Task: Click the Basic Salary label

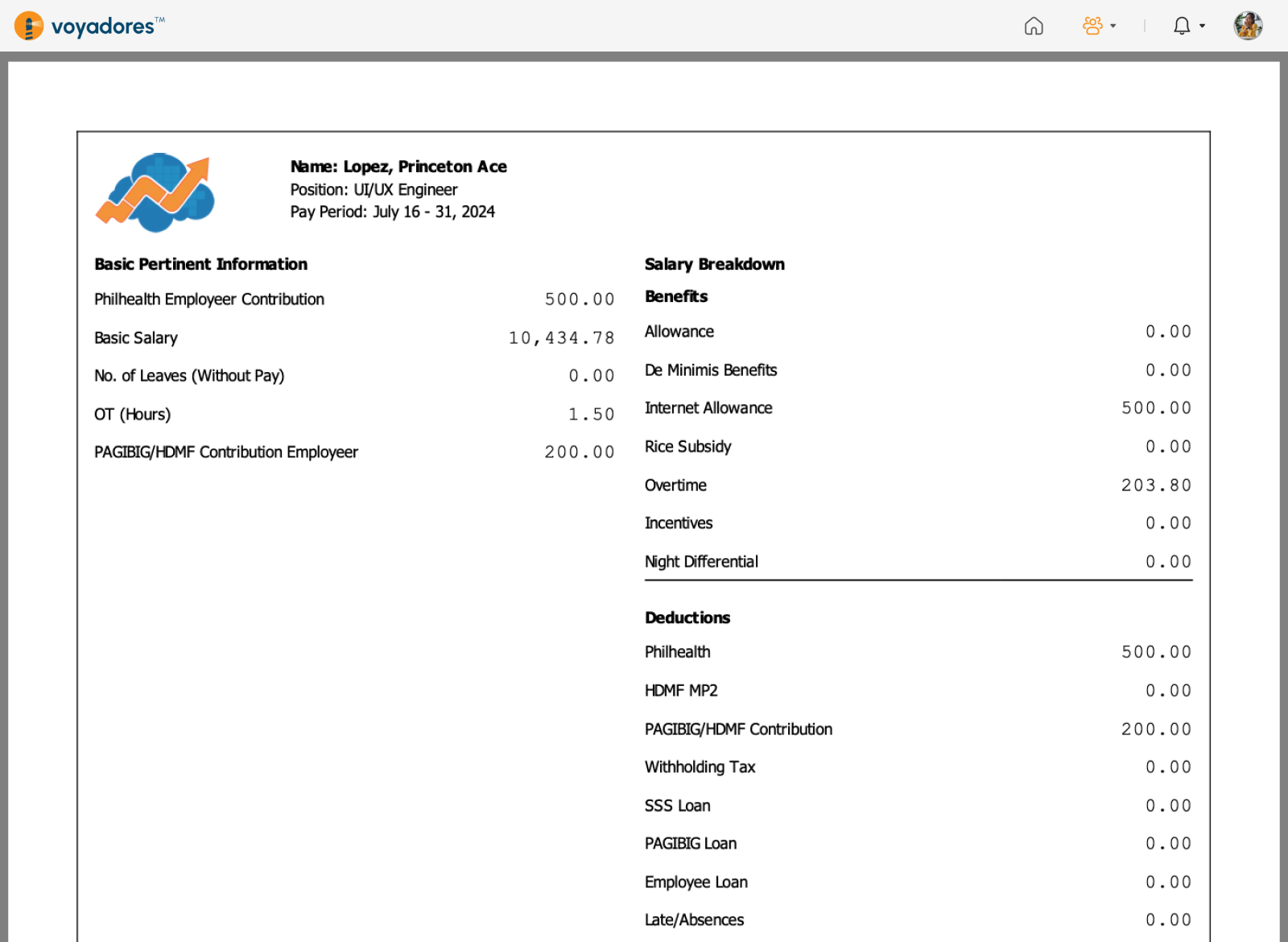Action: (136, 338)
